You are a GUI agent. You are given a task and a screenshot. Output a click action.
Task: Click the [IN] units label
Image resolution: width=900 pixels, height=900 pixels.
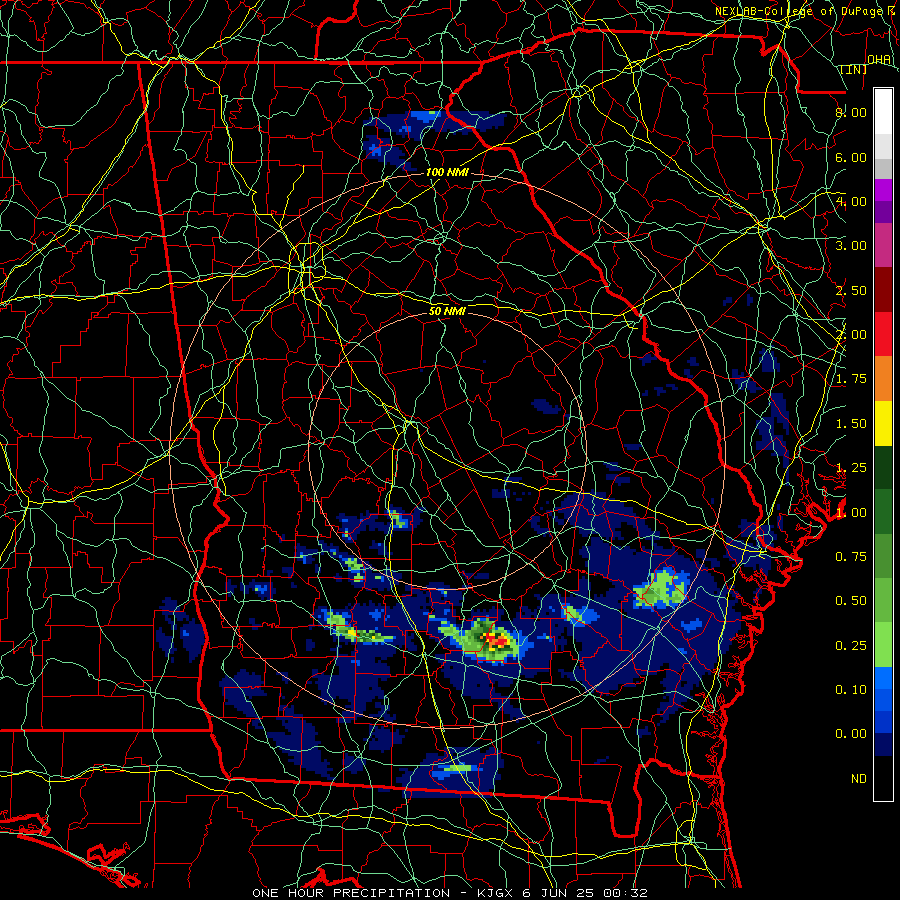click(x=854, y=69)
